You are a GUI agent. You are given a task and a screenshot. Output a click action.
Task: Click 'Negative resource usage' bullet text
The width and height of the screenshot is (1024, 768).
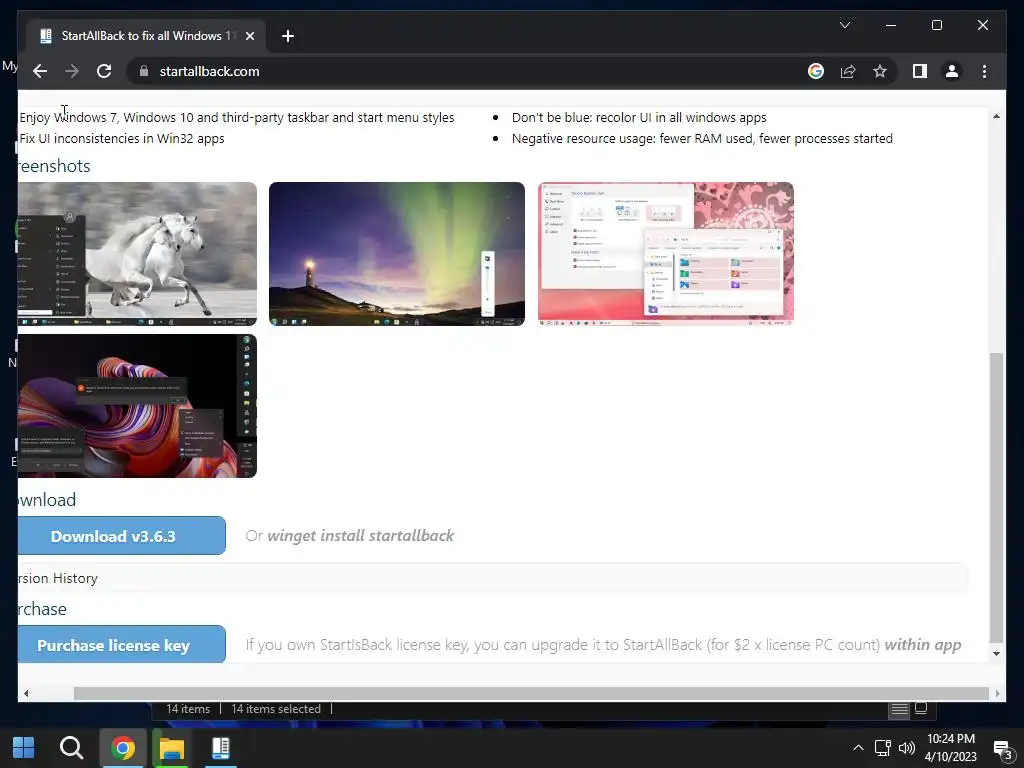click(x=702, y=138)
